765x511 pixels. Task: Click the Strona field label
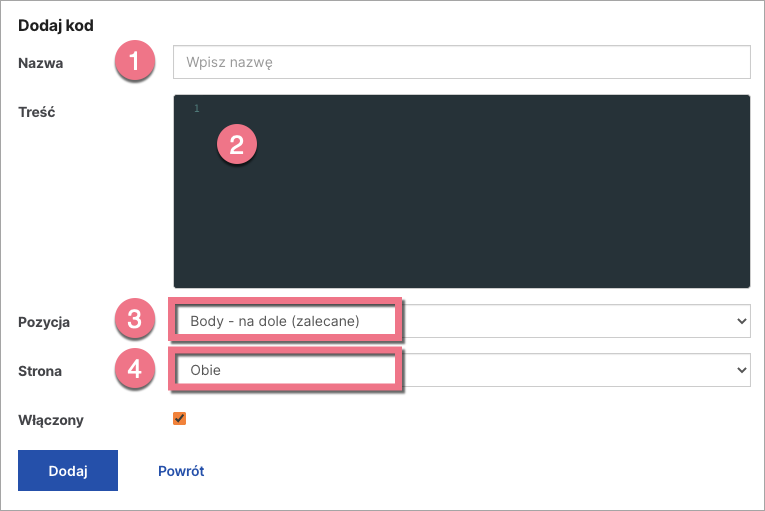click(40, 371)
